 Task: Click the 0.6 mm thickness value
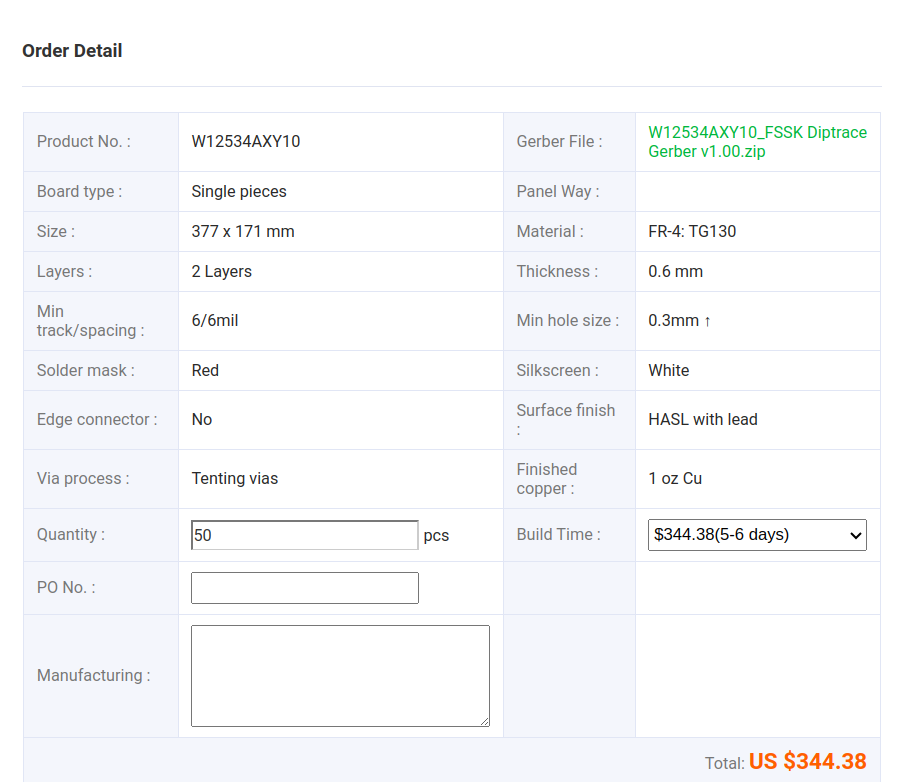tap(675, 272)
